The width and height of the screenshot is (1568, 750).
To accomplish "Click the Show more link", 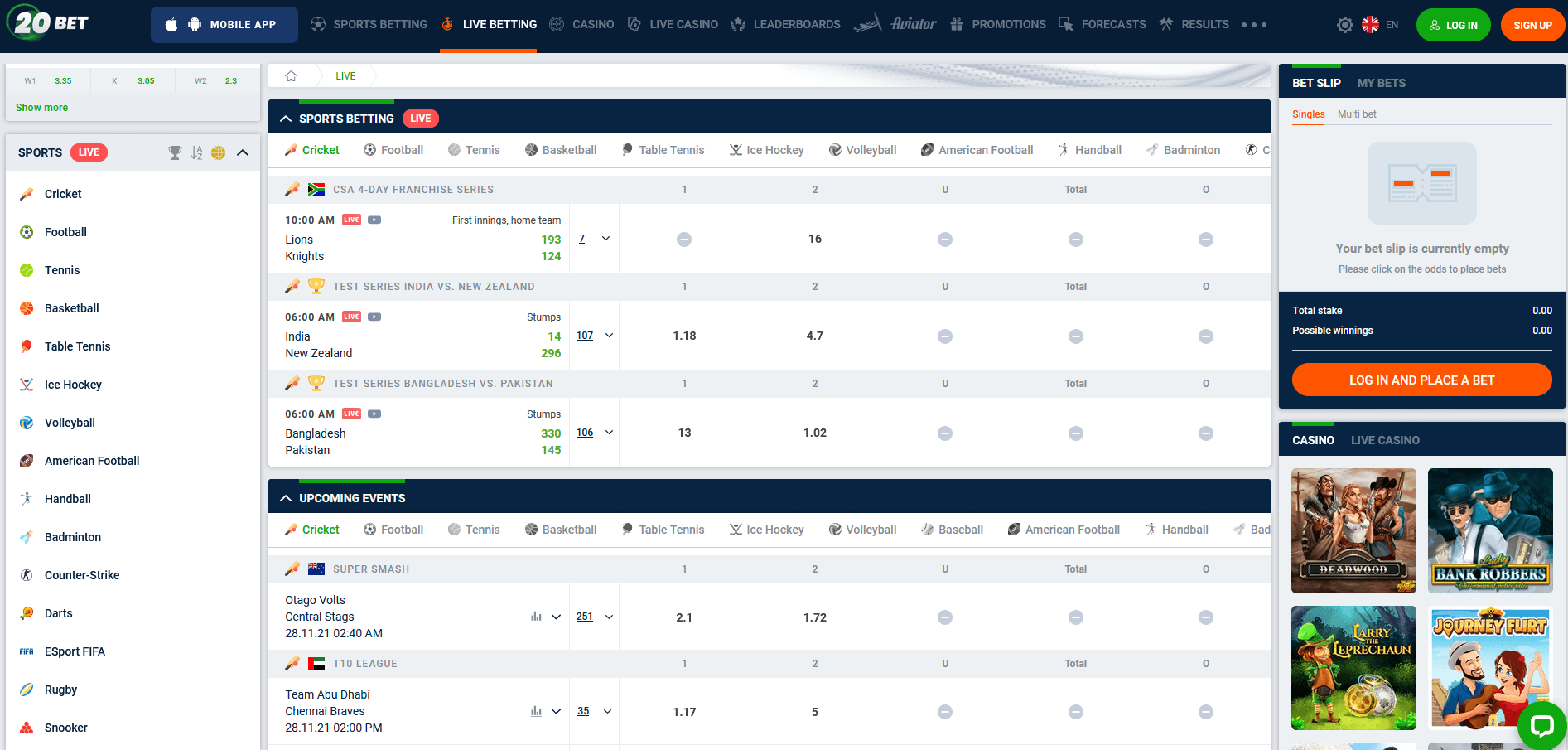I will click(41, 108).
